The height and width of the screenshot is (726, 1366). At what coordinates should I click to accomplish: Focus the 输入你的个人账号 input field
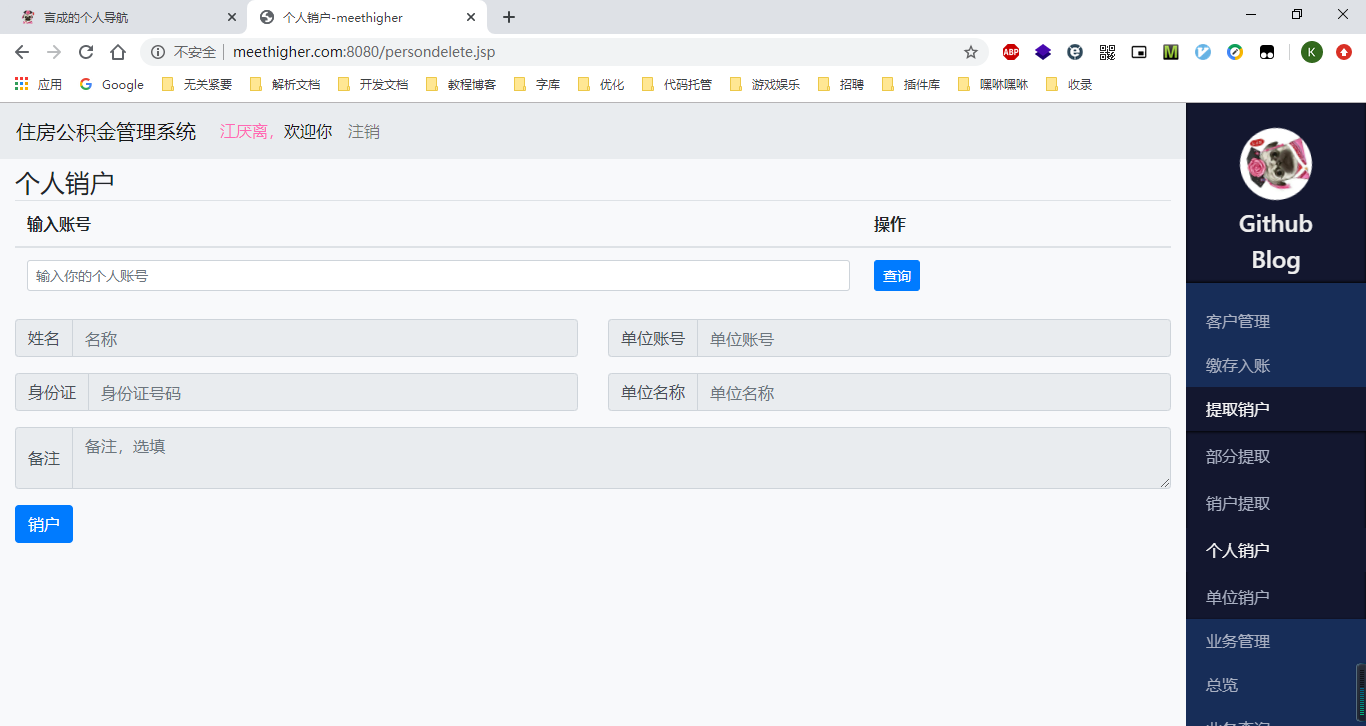[x=438, y=276]
